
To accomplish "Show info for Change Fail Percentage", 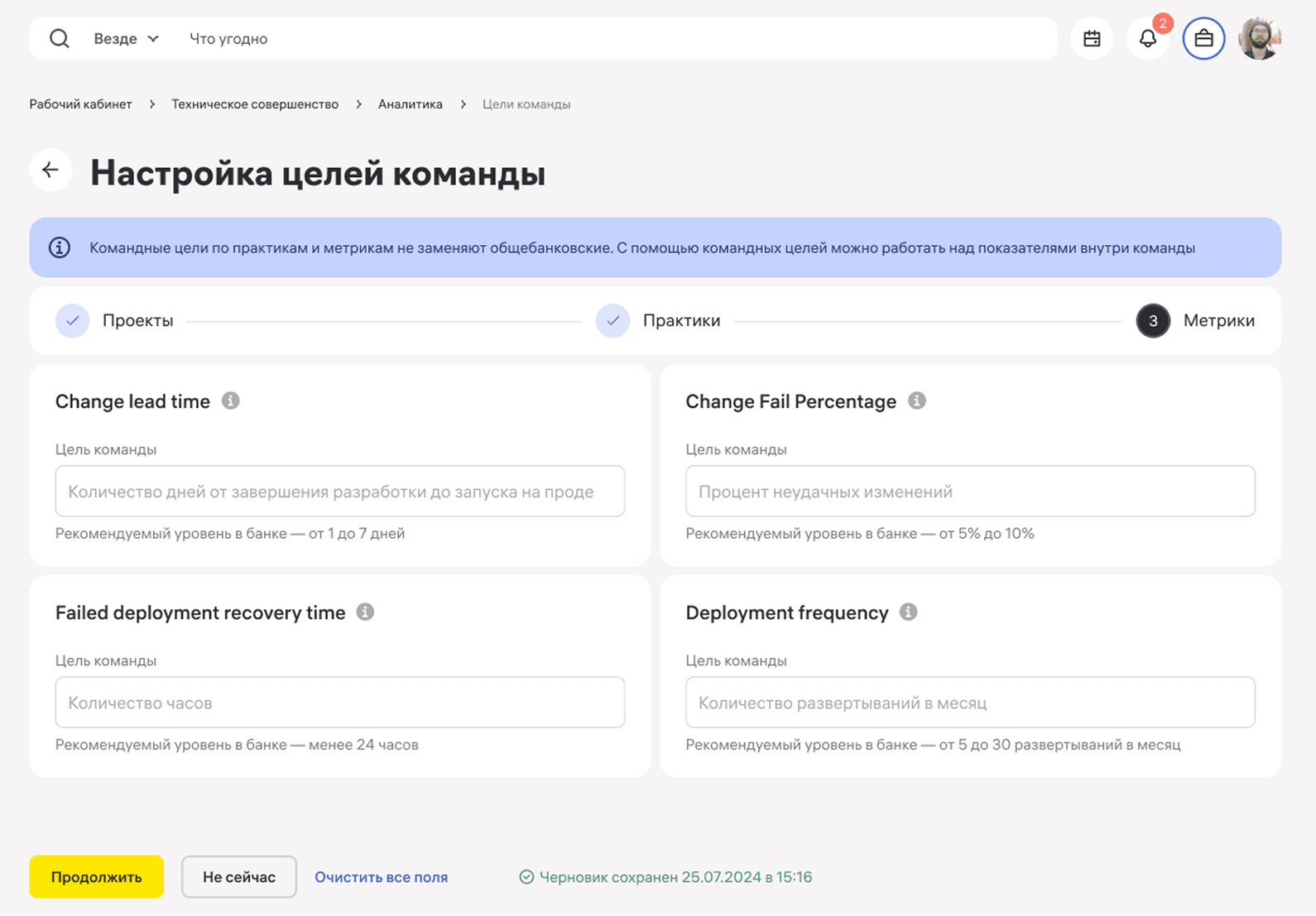I will coord(916,401).
